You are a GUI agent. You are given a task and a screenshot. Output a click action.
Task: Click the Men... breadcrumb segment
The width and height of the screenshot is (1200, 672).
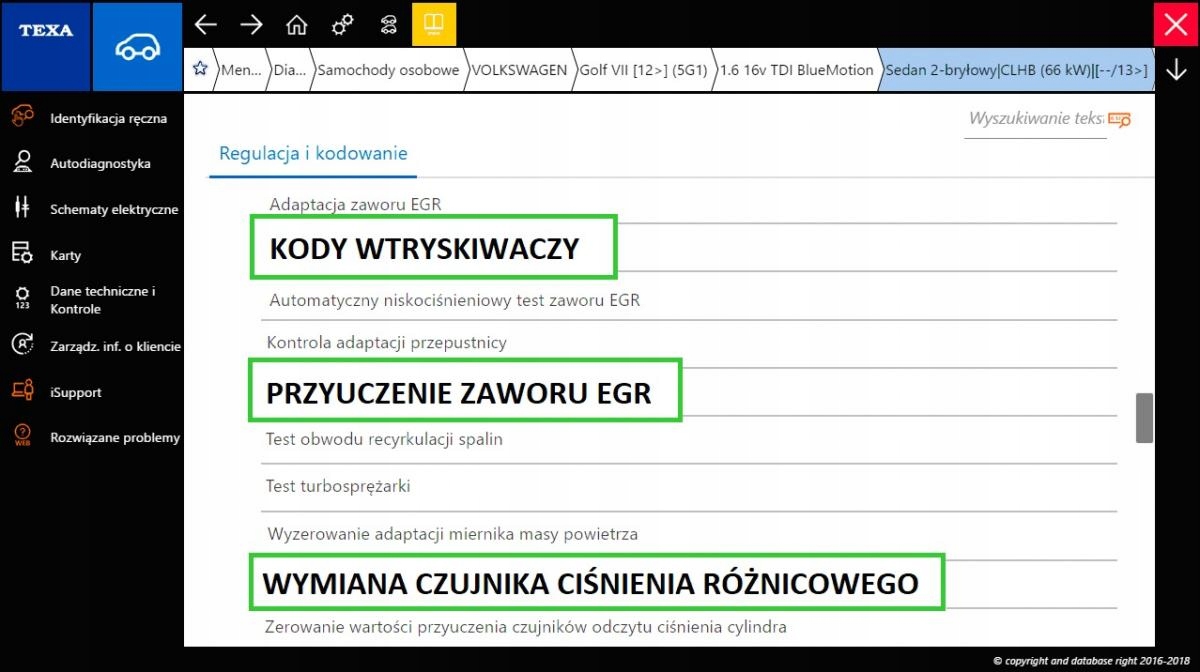pos(240,70)
